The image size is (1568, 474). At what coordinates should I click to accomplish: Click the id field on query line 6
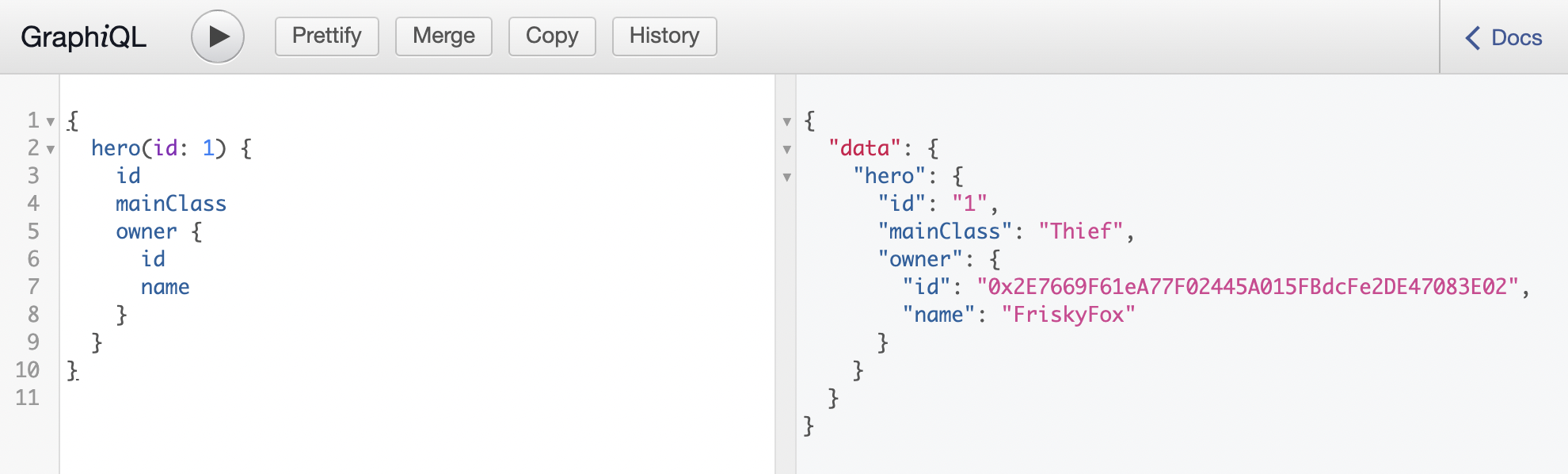click(x=153, y=259)
